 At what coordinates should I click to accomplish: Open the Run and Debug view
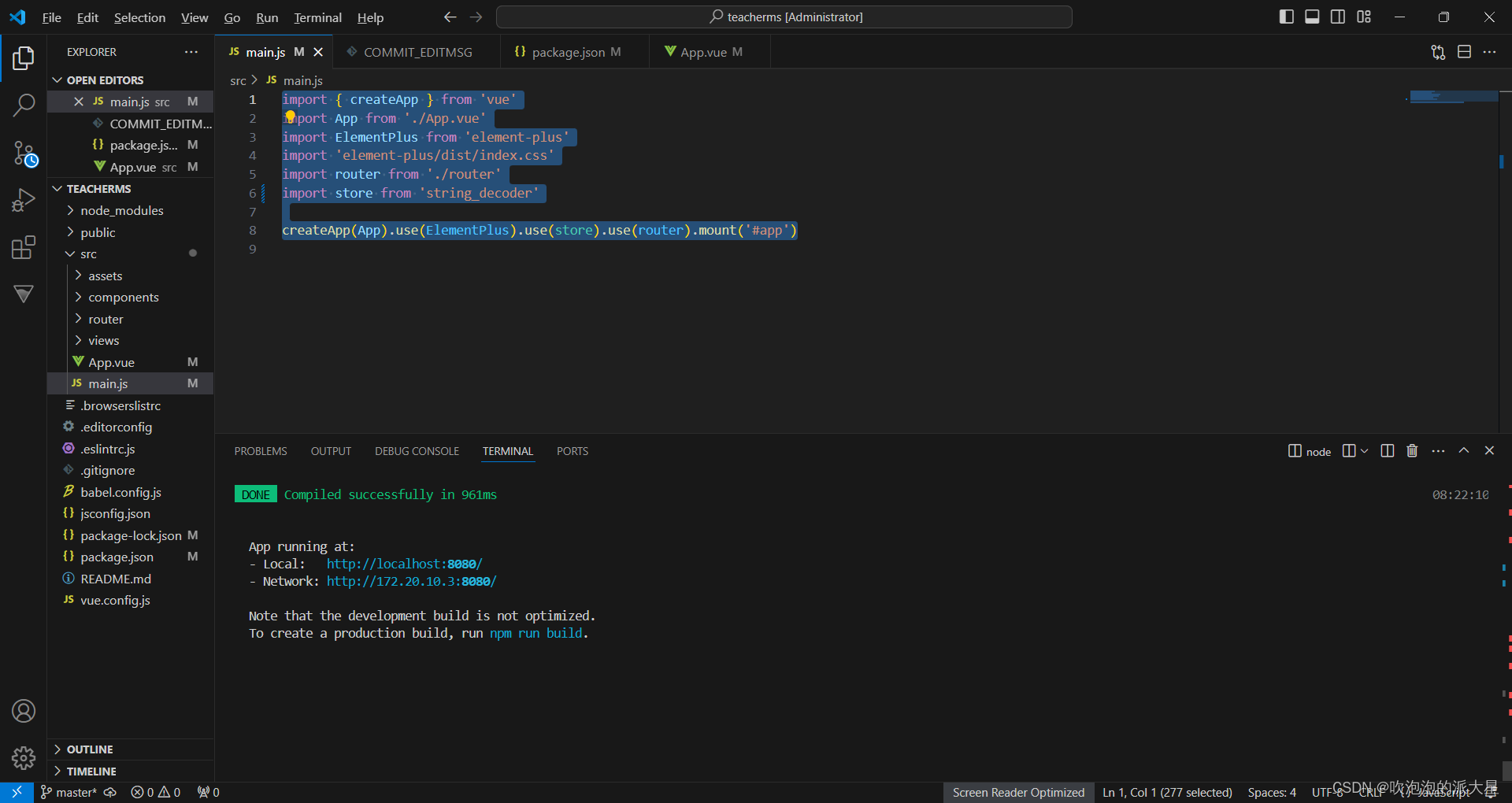click(24, 200)
